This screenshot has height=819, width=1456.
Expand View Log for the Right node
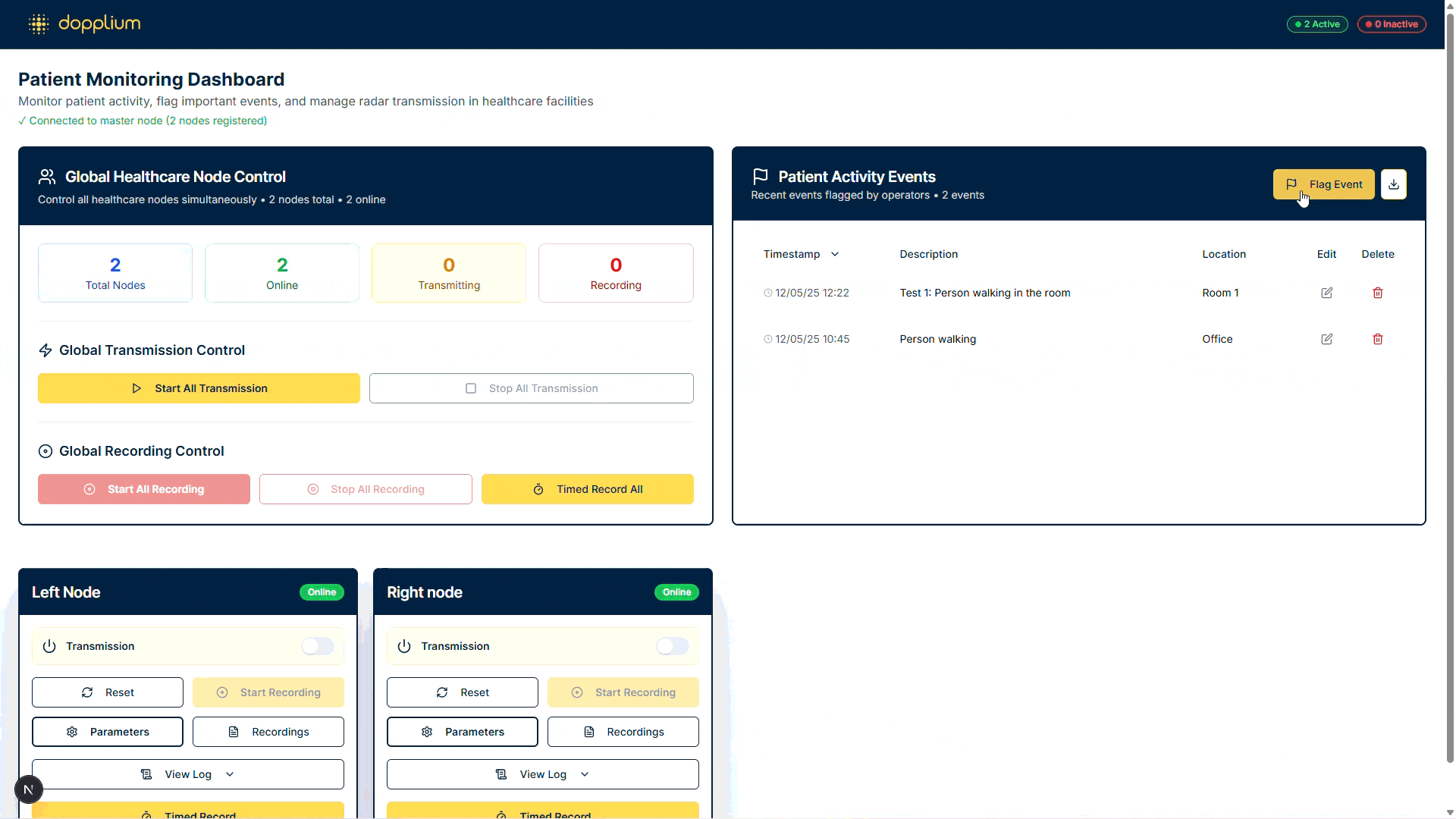click(x=542, y=773)
